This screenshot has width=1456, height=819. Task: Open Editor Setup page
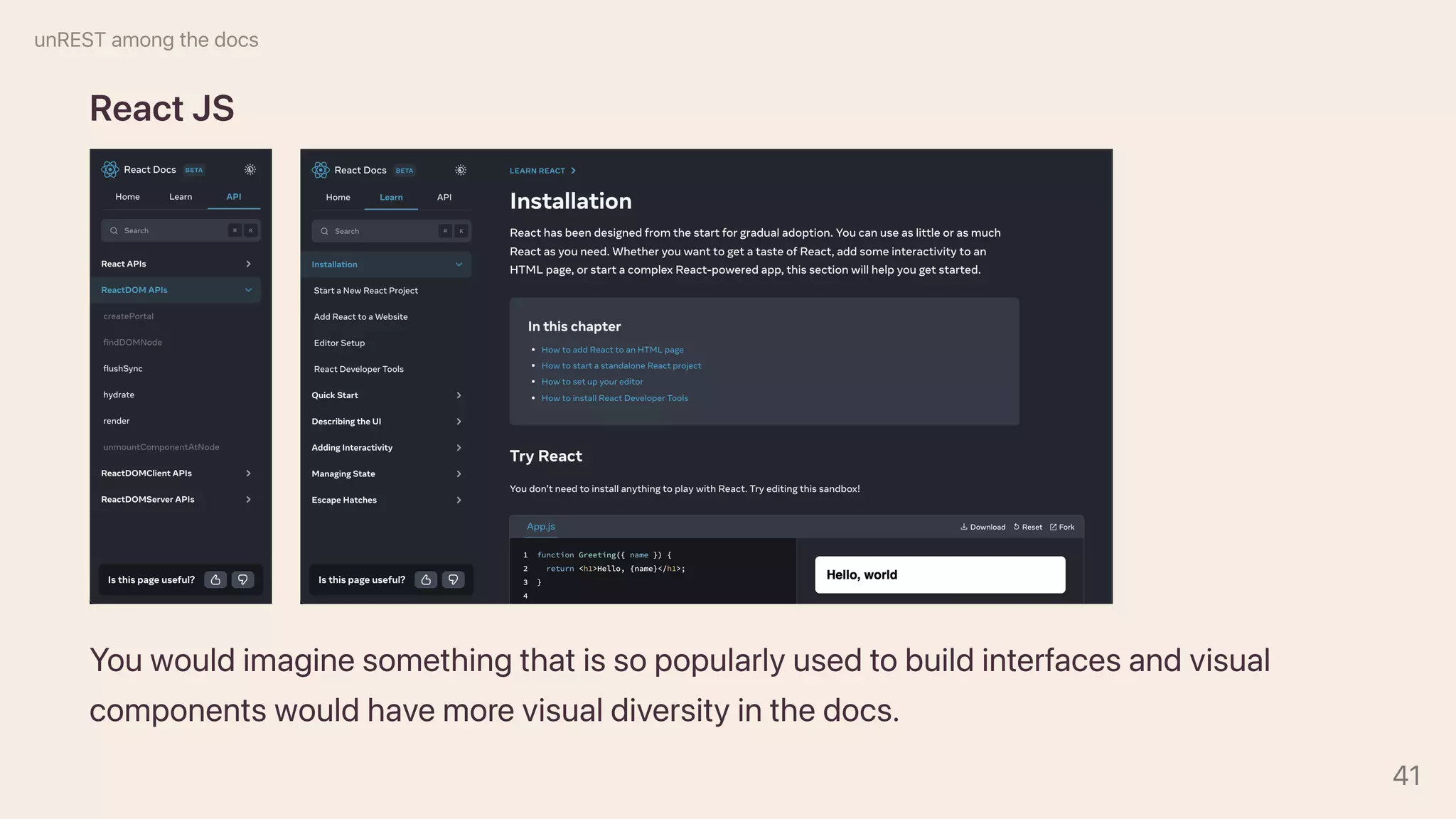[339, 343]
